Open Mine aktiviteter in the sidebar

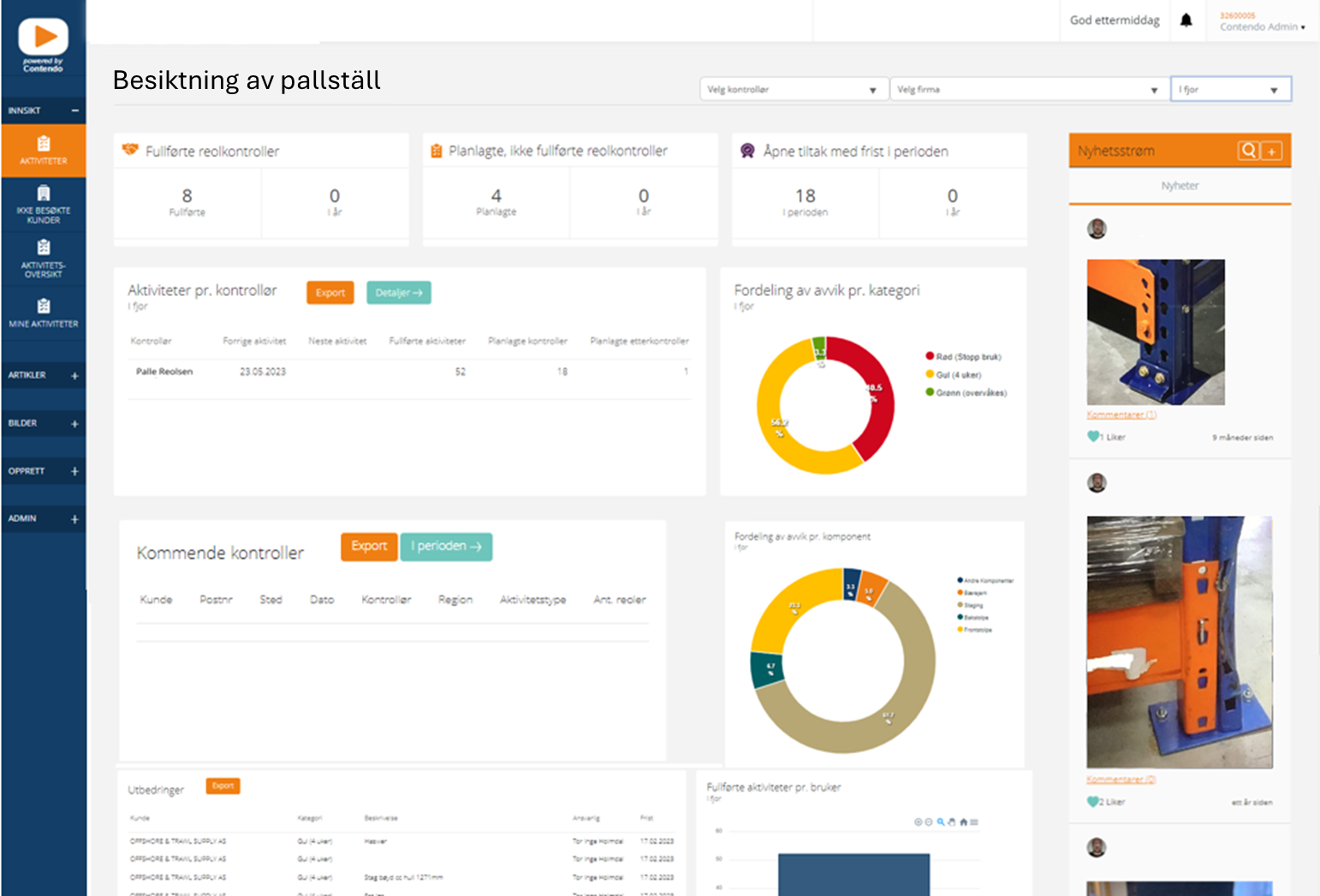(x=44, y=313)
